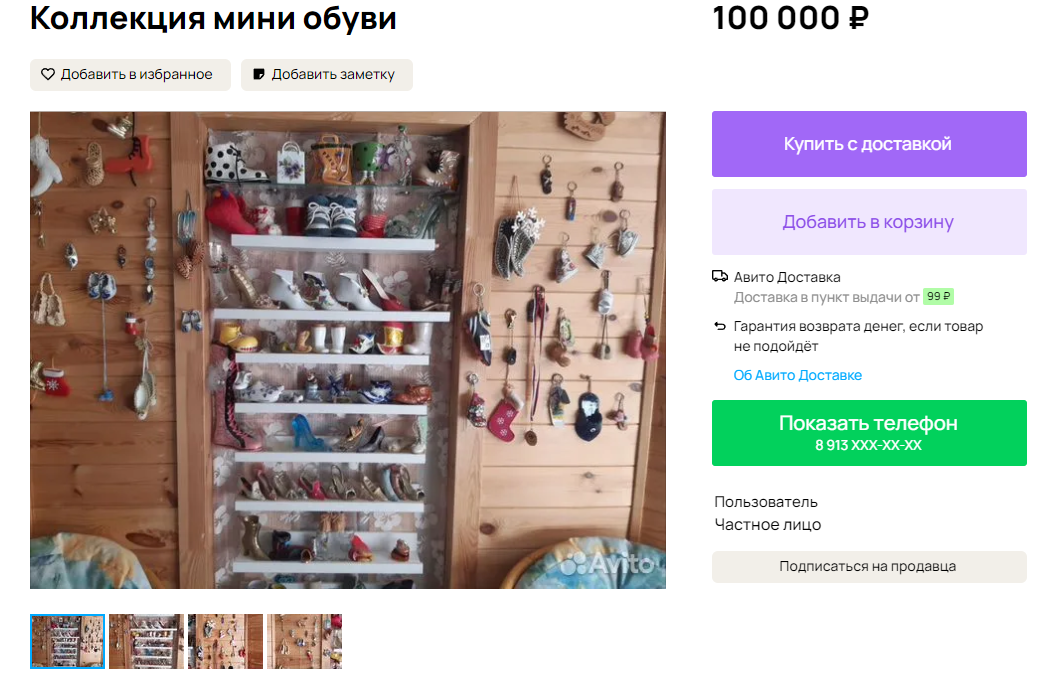Open the fourth photo thumbnail
Image resolution: width=1047 pixels, height=677 pixels.
tap(304, 642)
